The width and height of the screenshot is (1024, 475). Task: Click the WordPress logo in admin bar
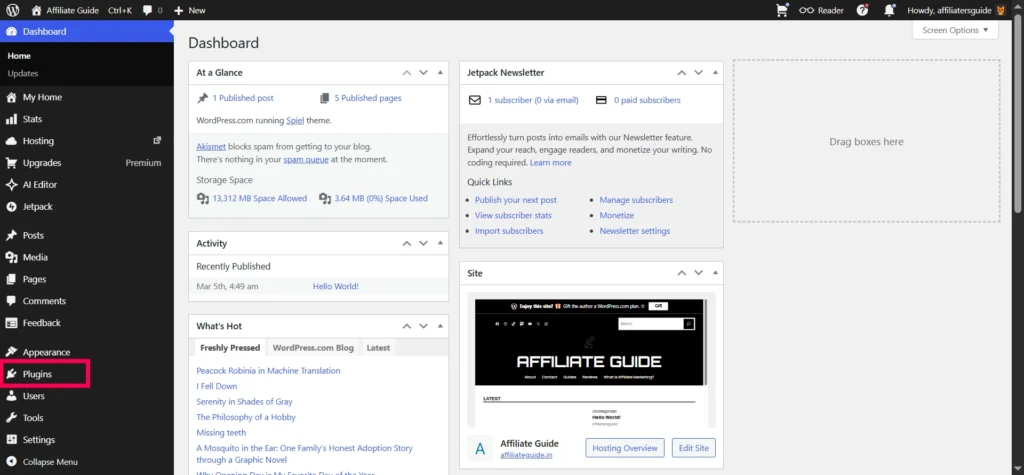coord(12,10)
